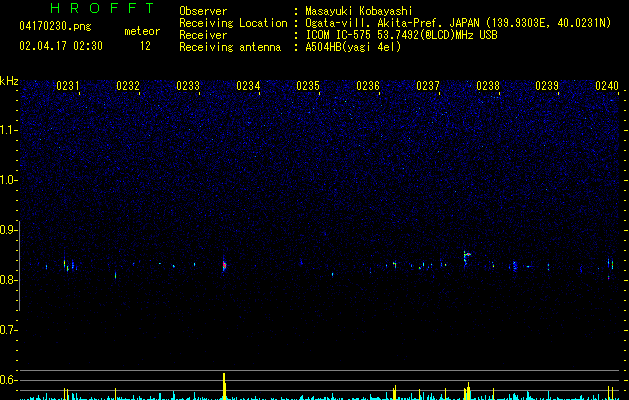Click the 0.7 kHz axis label

tap(9, 330)
